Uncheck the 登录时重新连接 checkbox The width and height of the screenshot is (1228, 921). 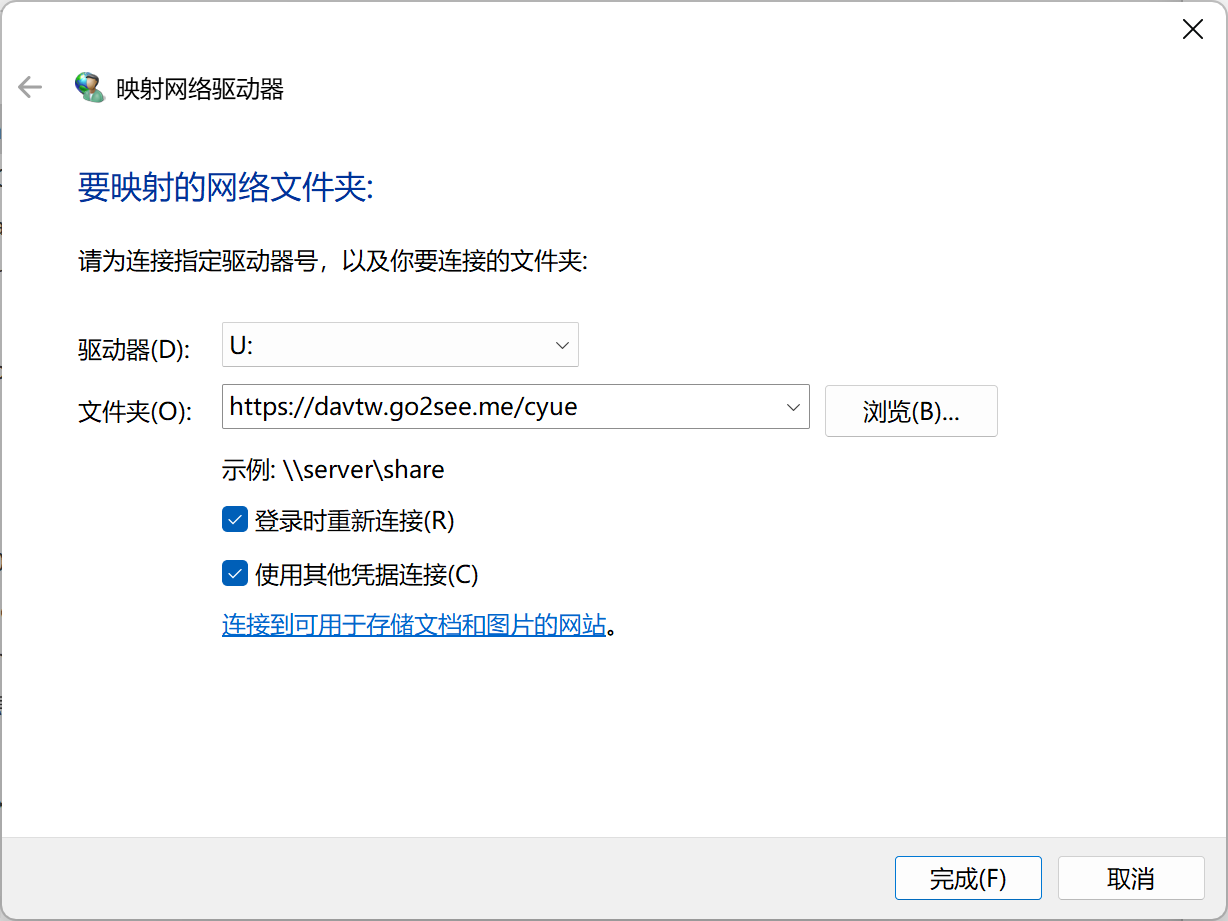[x=235, y=520]
